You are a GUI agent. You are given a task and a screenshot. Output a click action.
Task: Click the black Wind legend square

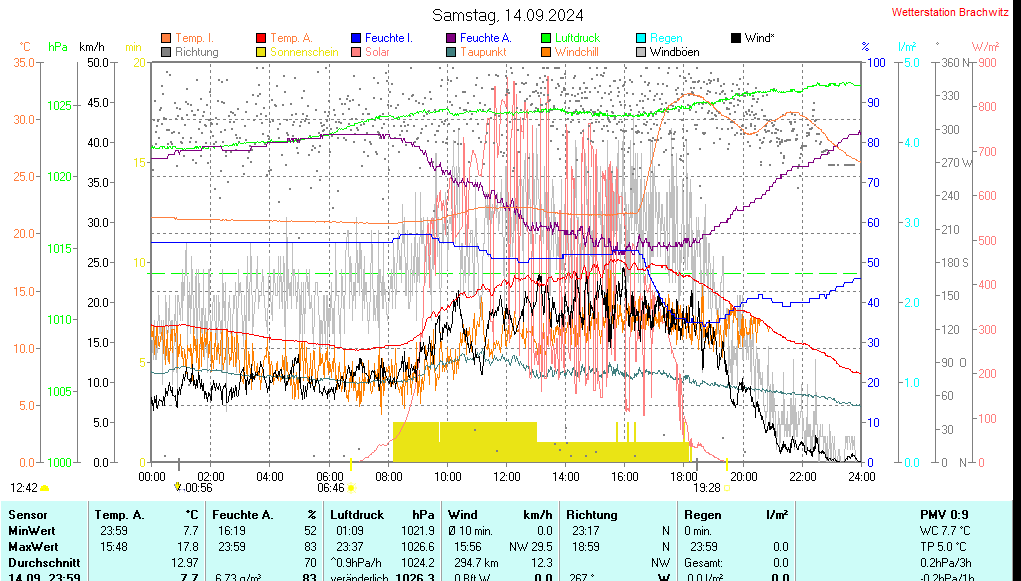click(736, 38)
